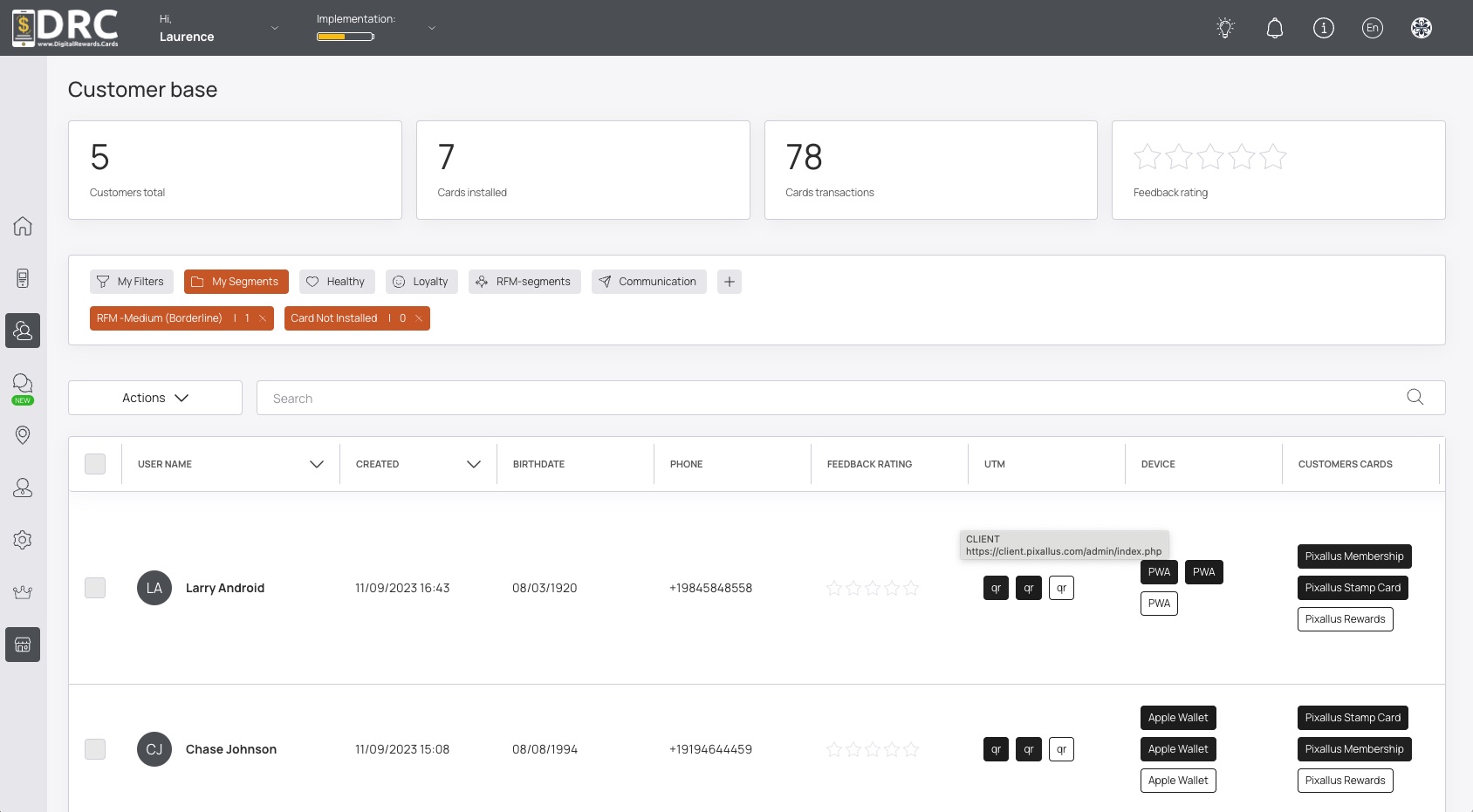
Task: Click the plus icon to add filter group
Action: point(730,282)
